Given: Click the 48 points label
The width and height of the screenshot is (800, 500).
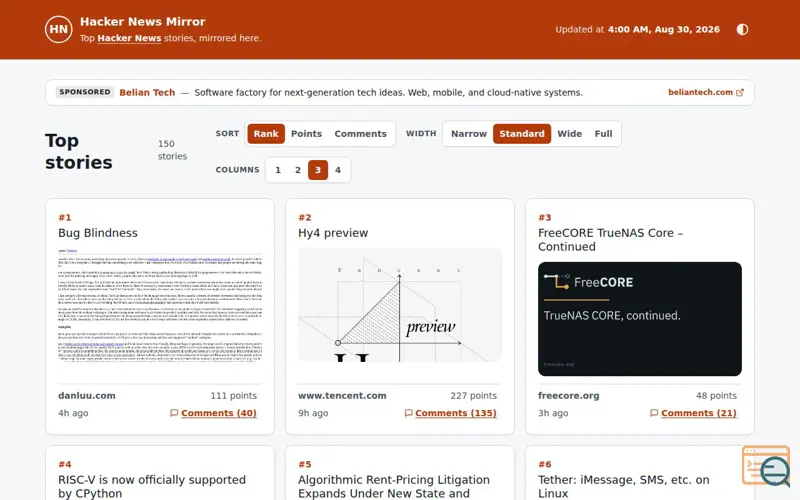Looking at the screenshot, I should (x=716, y=395).
